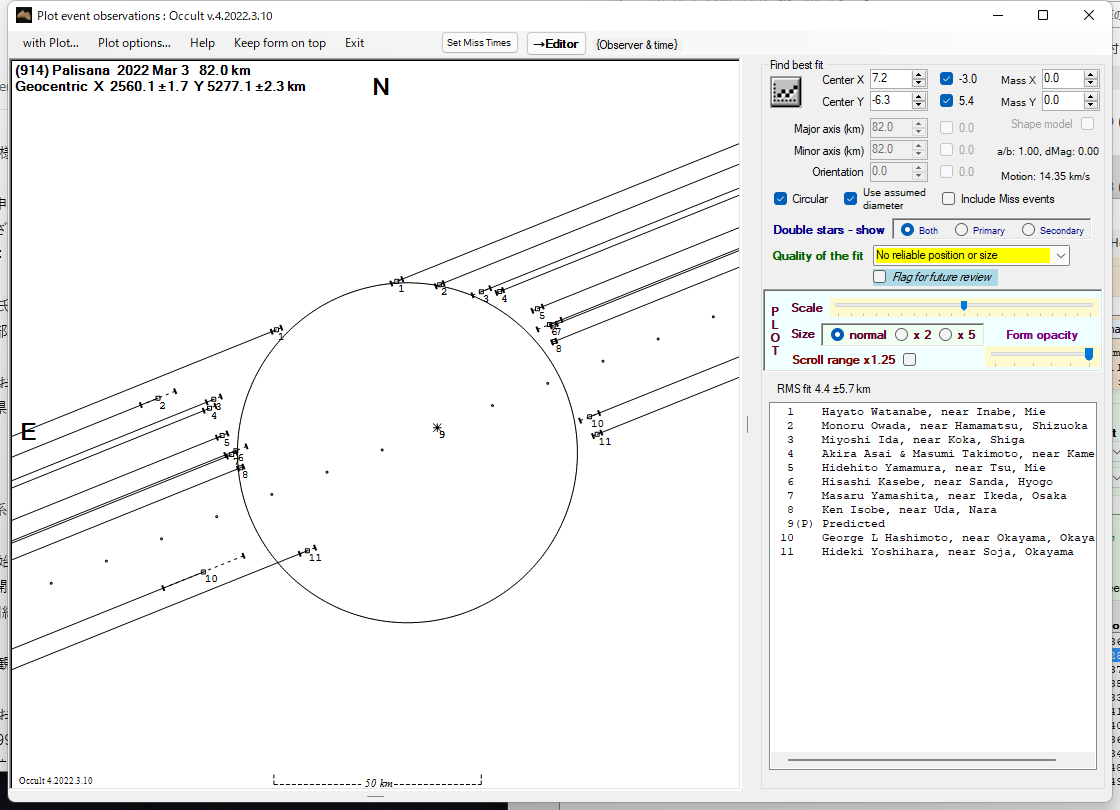Uncheck the Circular checkbox

tap(781, 199)
